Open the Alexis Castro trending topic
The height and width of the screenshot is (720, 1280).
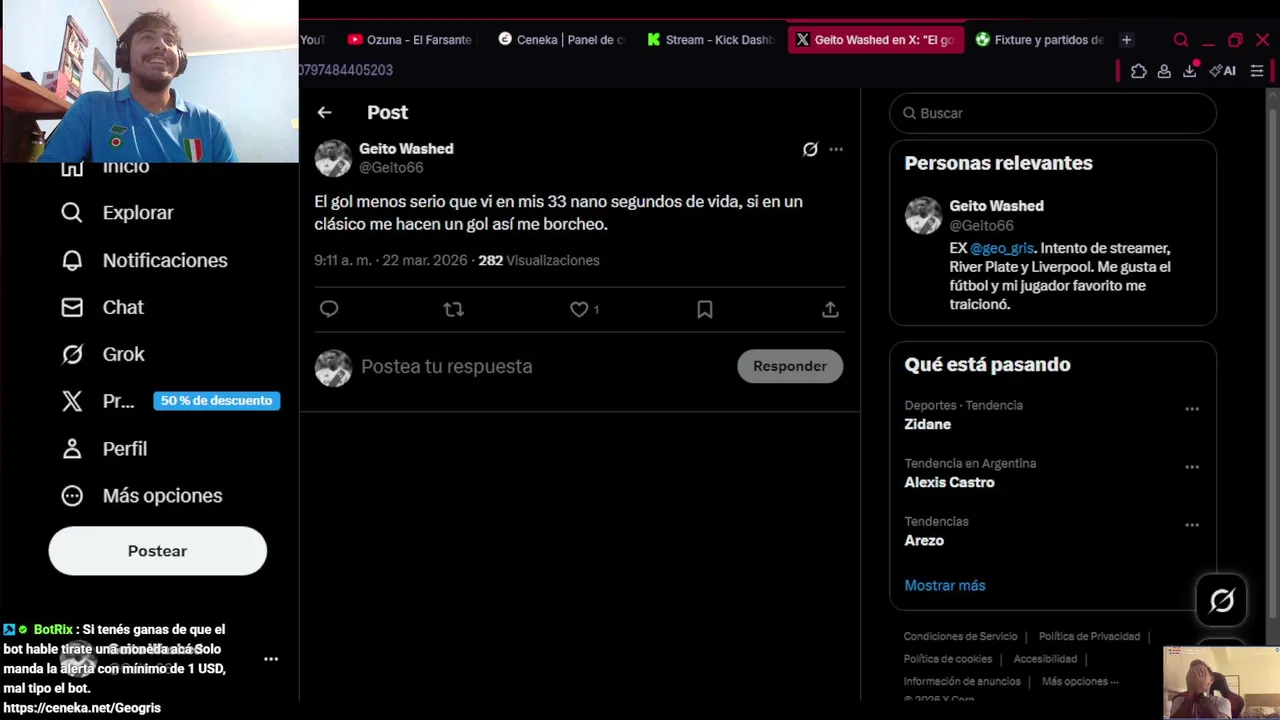[x=949, y=482]
